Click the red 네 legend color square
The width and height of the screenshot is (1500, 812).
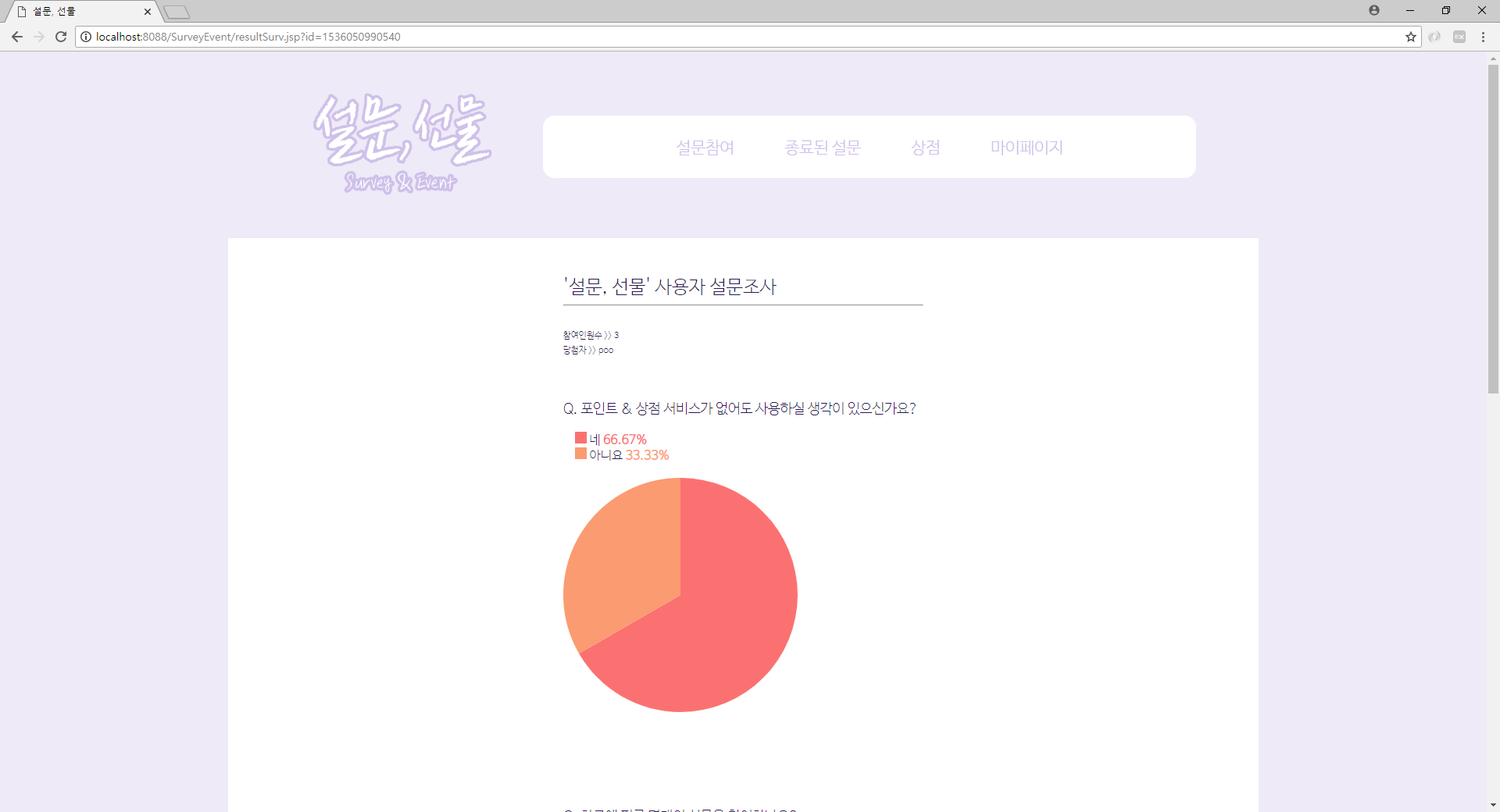click(580, 437)
